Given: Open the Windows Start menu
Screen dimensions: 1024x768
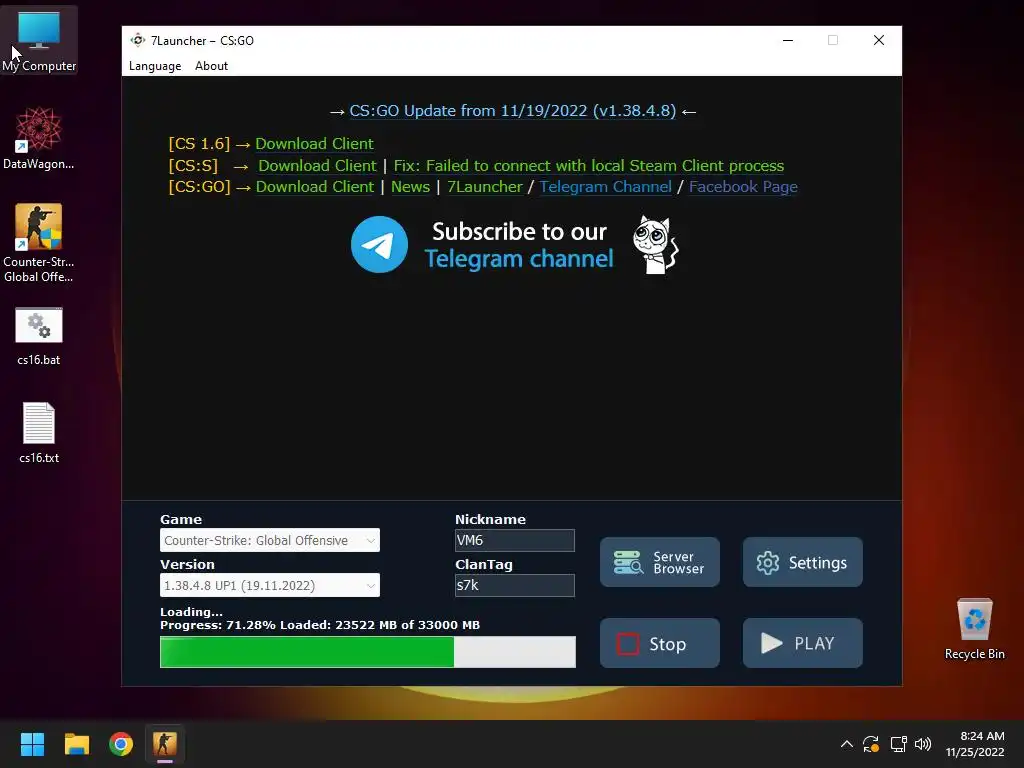Looking at the screenshot, I should (x=32, y=744).
